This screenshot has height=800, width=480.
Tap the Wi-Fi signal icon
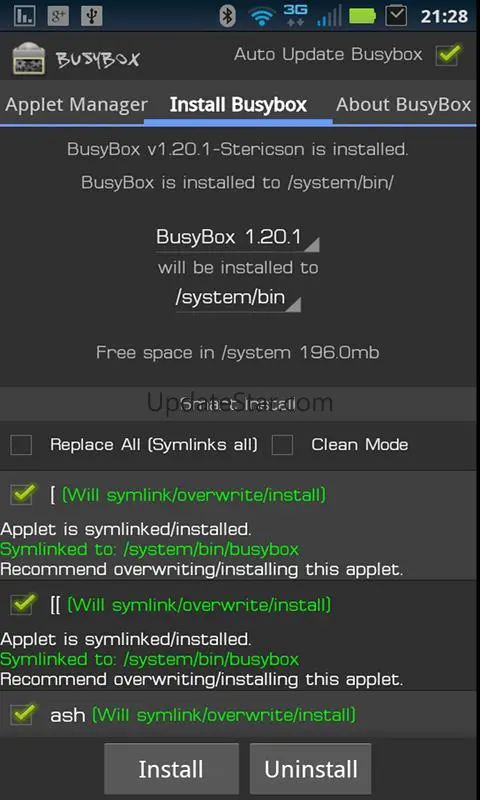(x=263, y=17)
